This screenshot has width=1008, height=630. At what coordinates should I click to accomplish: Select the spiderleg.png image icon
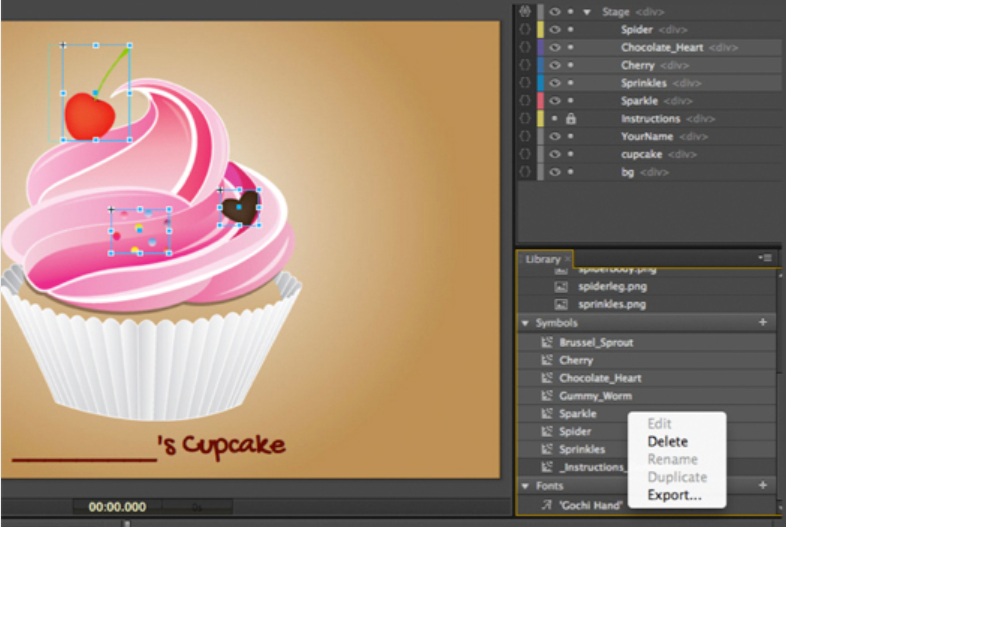tap(561, 286)
